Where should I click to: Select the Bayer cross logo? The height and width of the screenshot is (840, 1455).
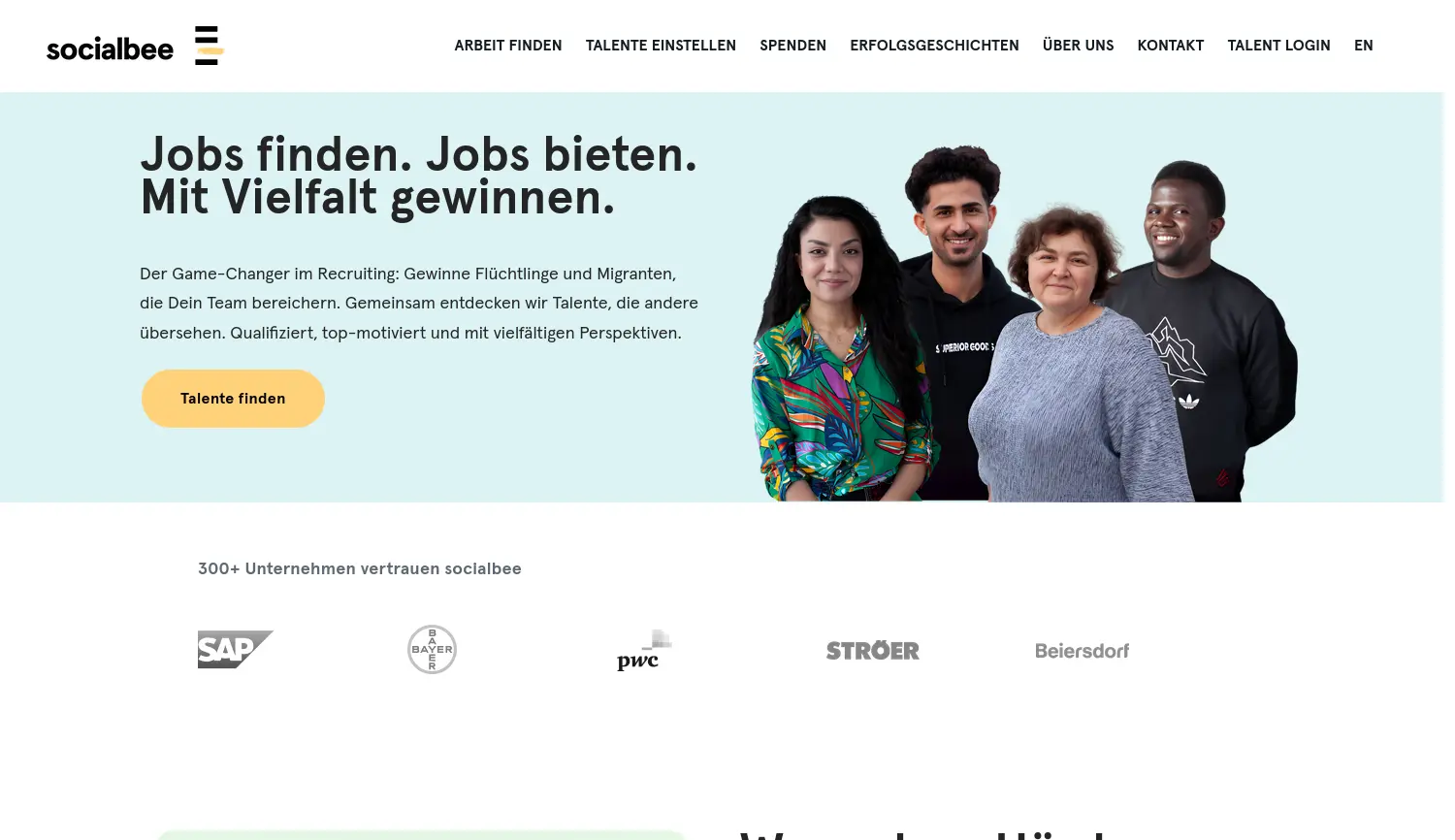click(432, 650)
